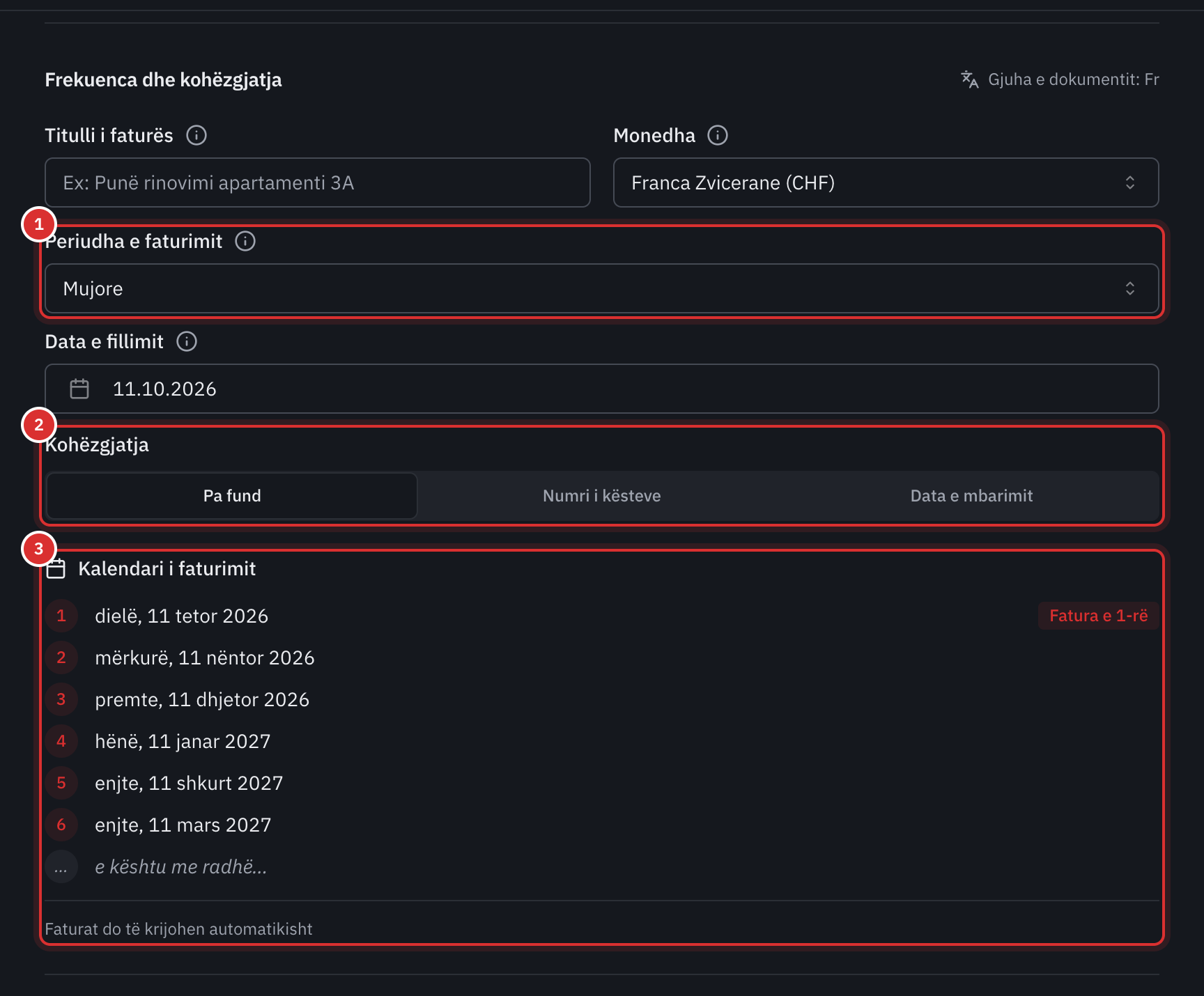Image resolution: width=1204 pixels, height=996 pixels.
Task: Open the Franca Zvicerane (CHF) currency dropdown
Action: (x=886, y=182)
